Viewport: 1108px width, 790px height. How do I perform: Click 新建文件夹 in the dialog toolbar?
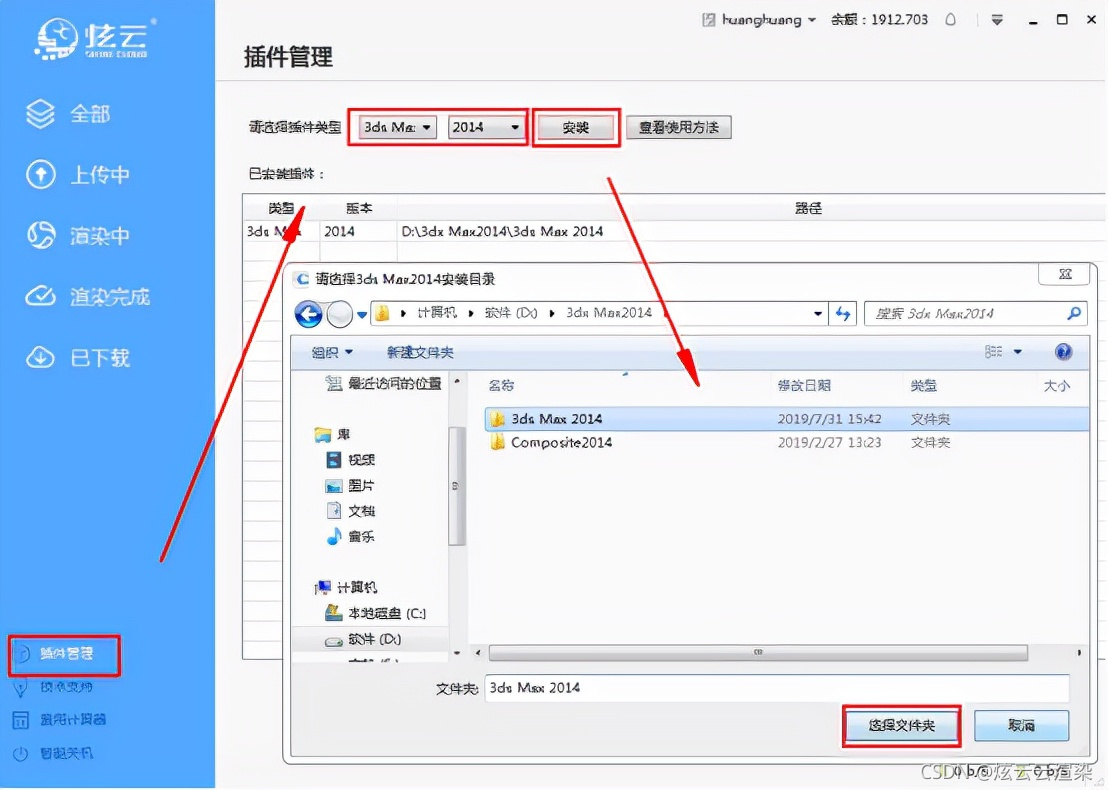click(420, 352)
